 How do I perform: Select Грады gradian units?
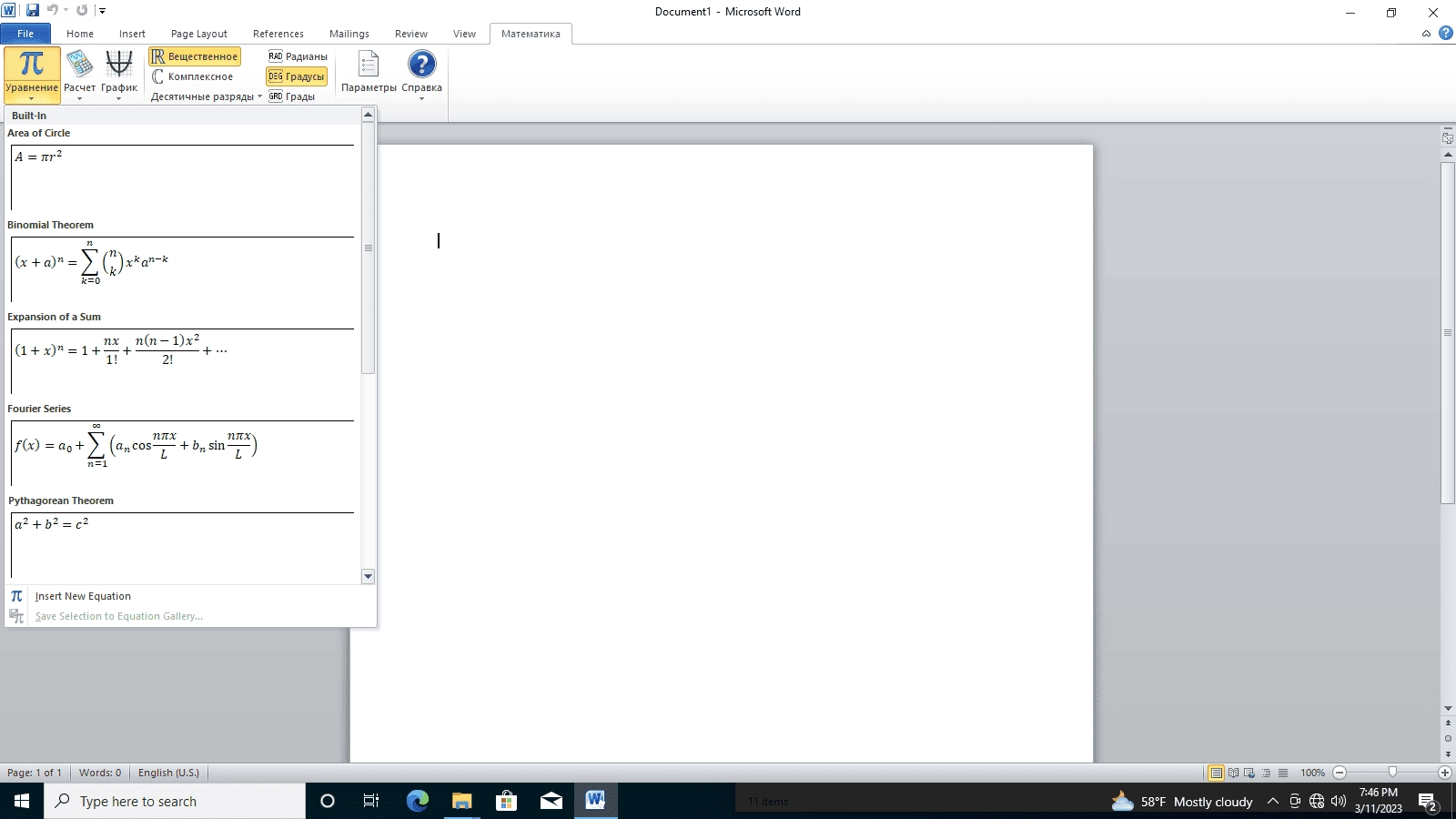291,96
